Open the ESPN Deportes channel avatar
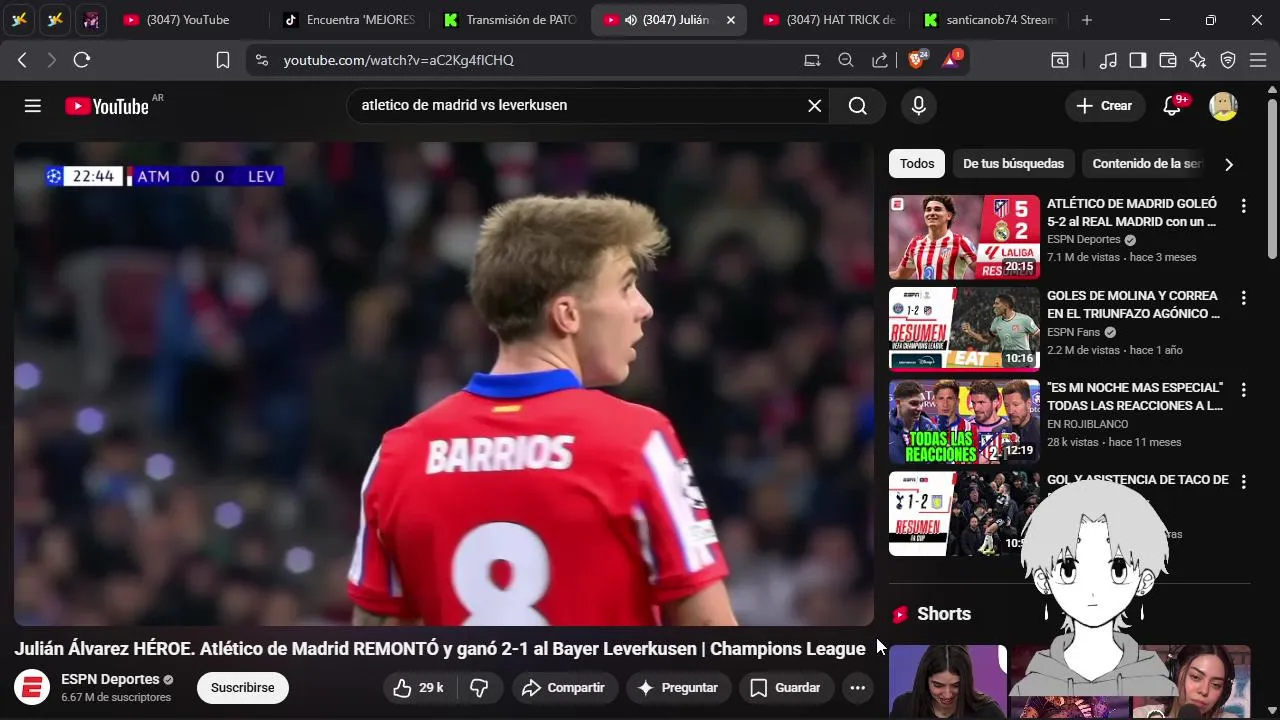Screen dimensions: 1280x720 tap(33, 688)
